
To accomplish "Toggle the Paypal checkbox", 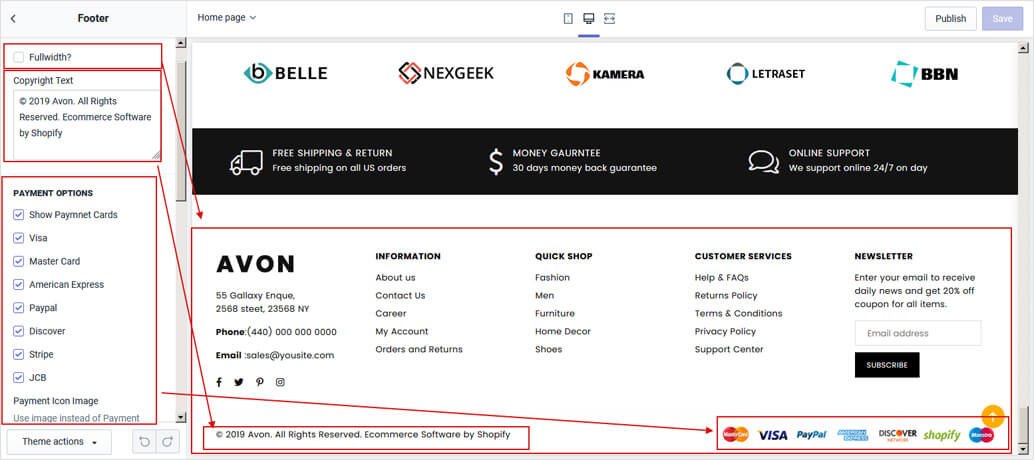I will (x=19, y=308).
